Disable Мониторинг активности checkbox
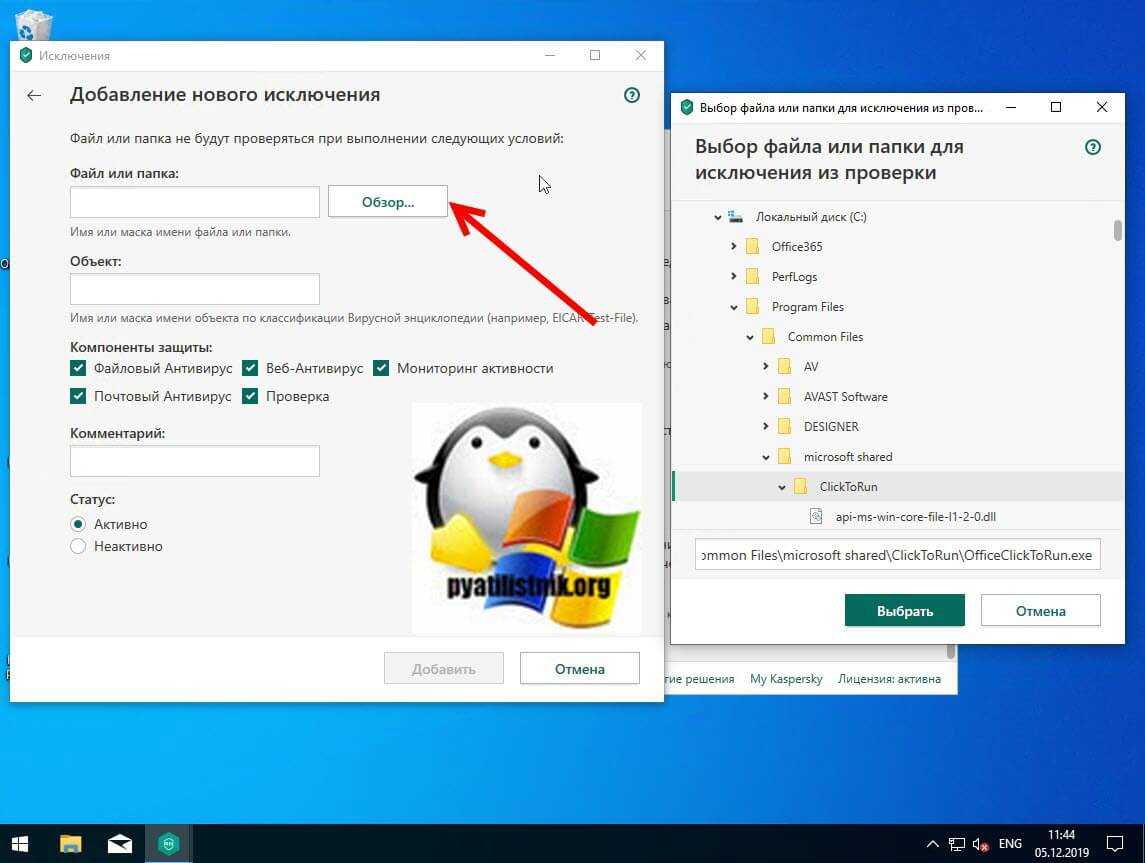Screen dimensions: 1145x863 point(381,368)
